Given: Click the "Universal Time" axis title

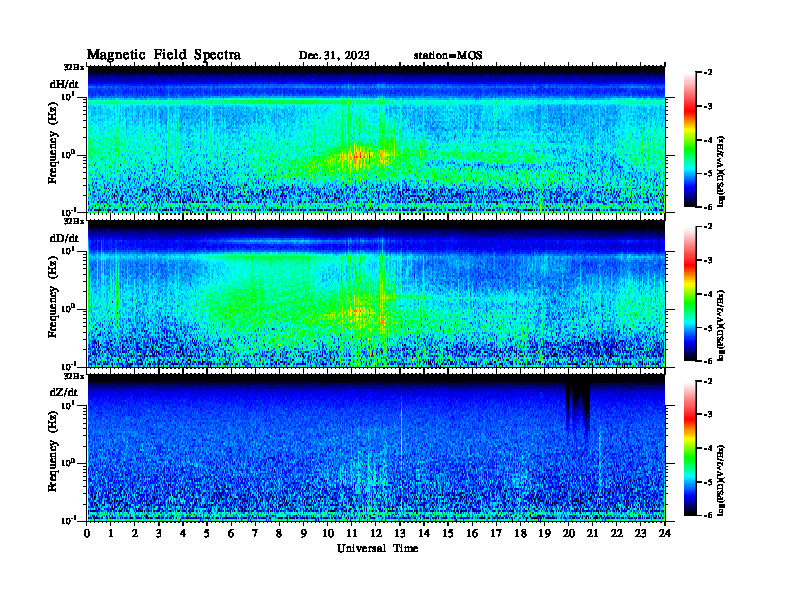Looking at the screenshot, I should click(377, 548).
